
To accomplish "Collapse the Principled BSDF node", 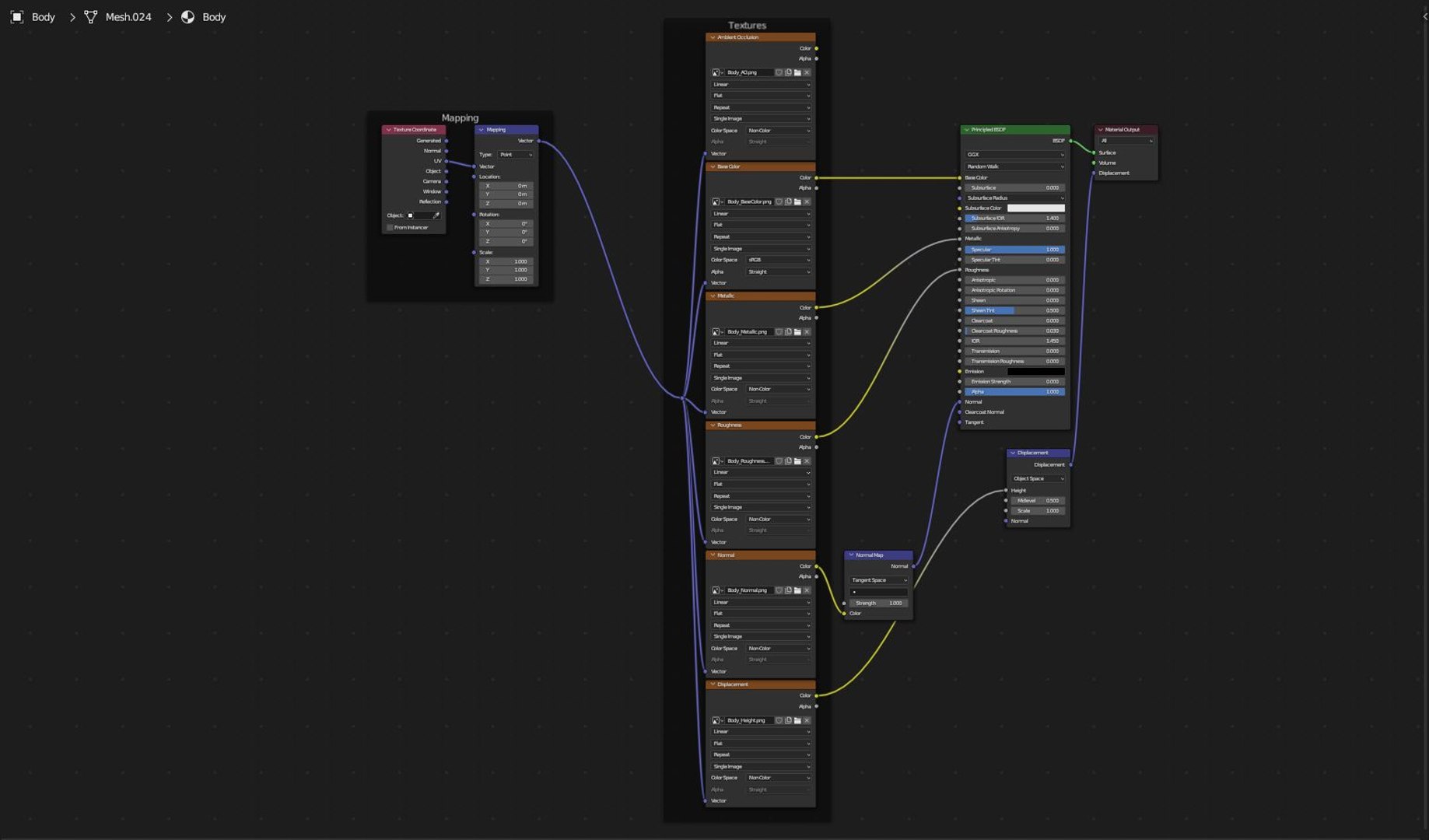I will (967, 130).
